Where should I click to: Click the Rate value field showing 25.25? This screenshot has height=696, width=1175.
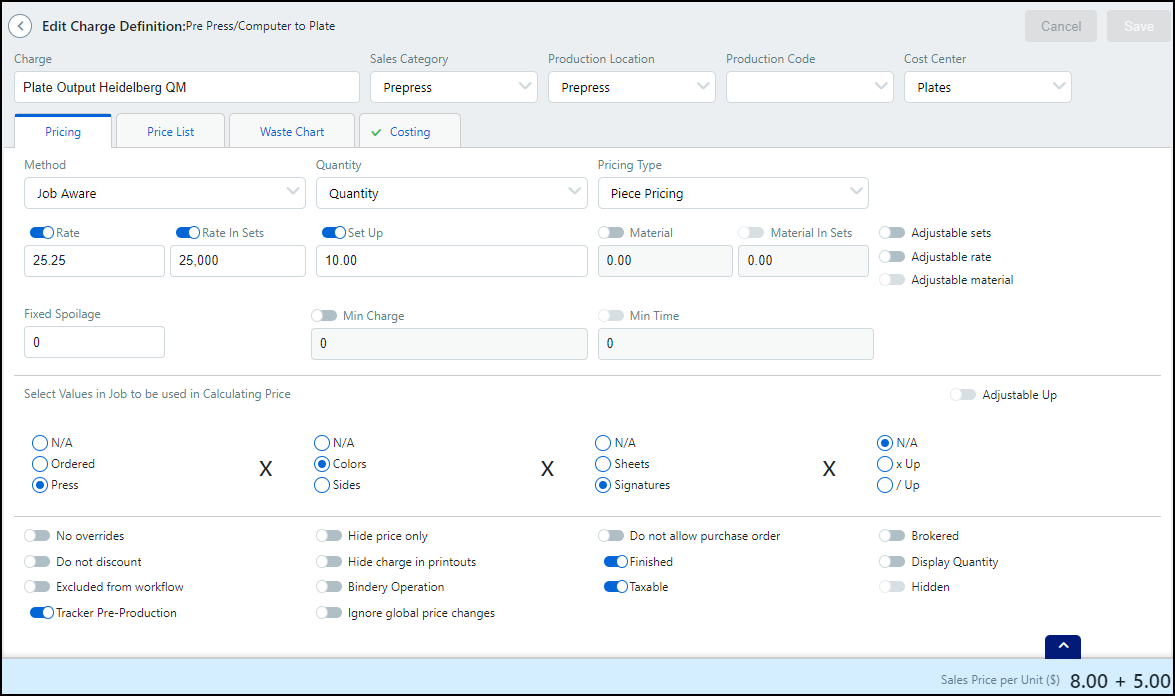click(x=94, y=261)
